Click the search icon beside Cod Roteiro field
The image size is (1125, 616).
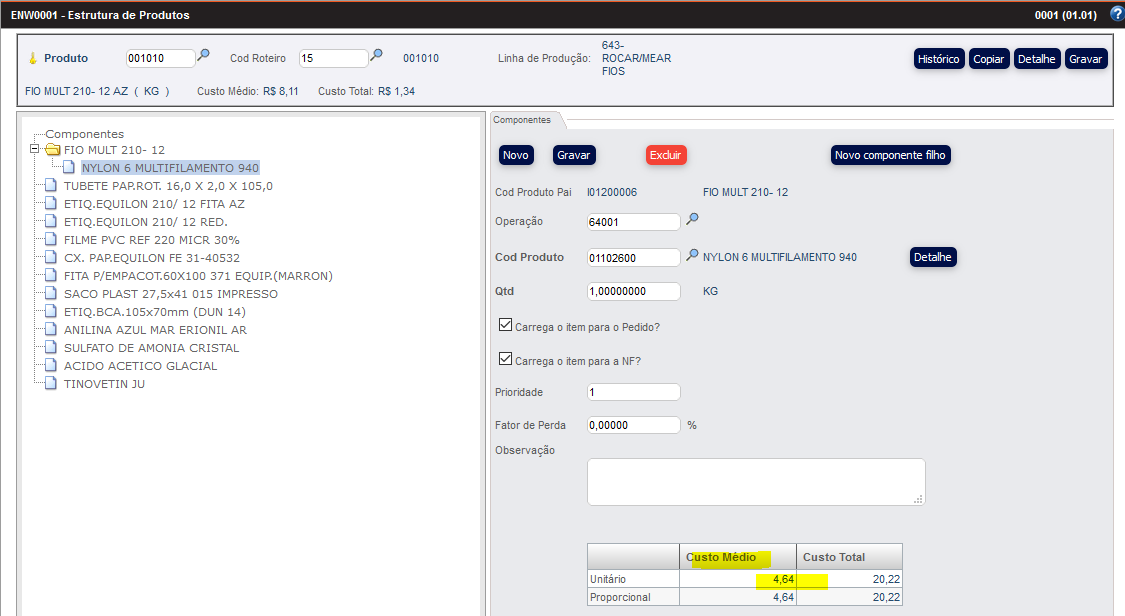tap(377, 56)
